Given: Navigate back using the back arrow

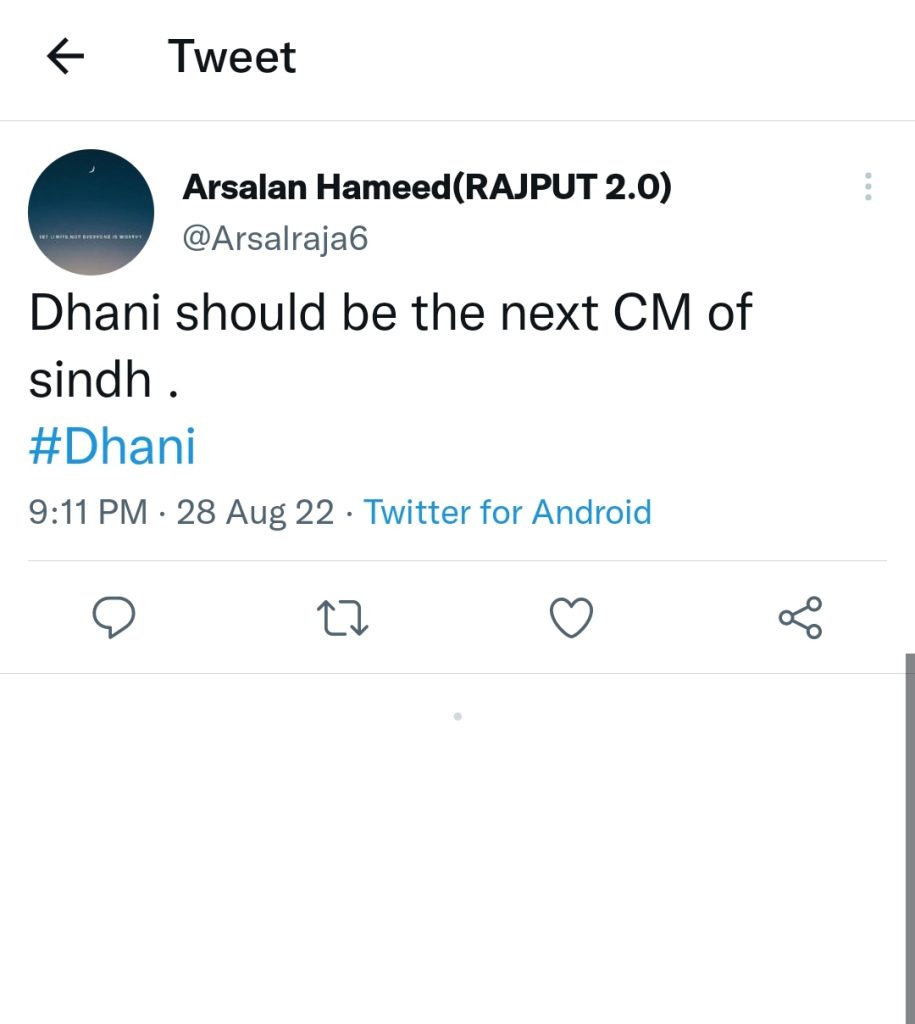Looking at the screenshot, I should (x=64, y=57).
